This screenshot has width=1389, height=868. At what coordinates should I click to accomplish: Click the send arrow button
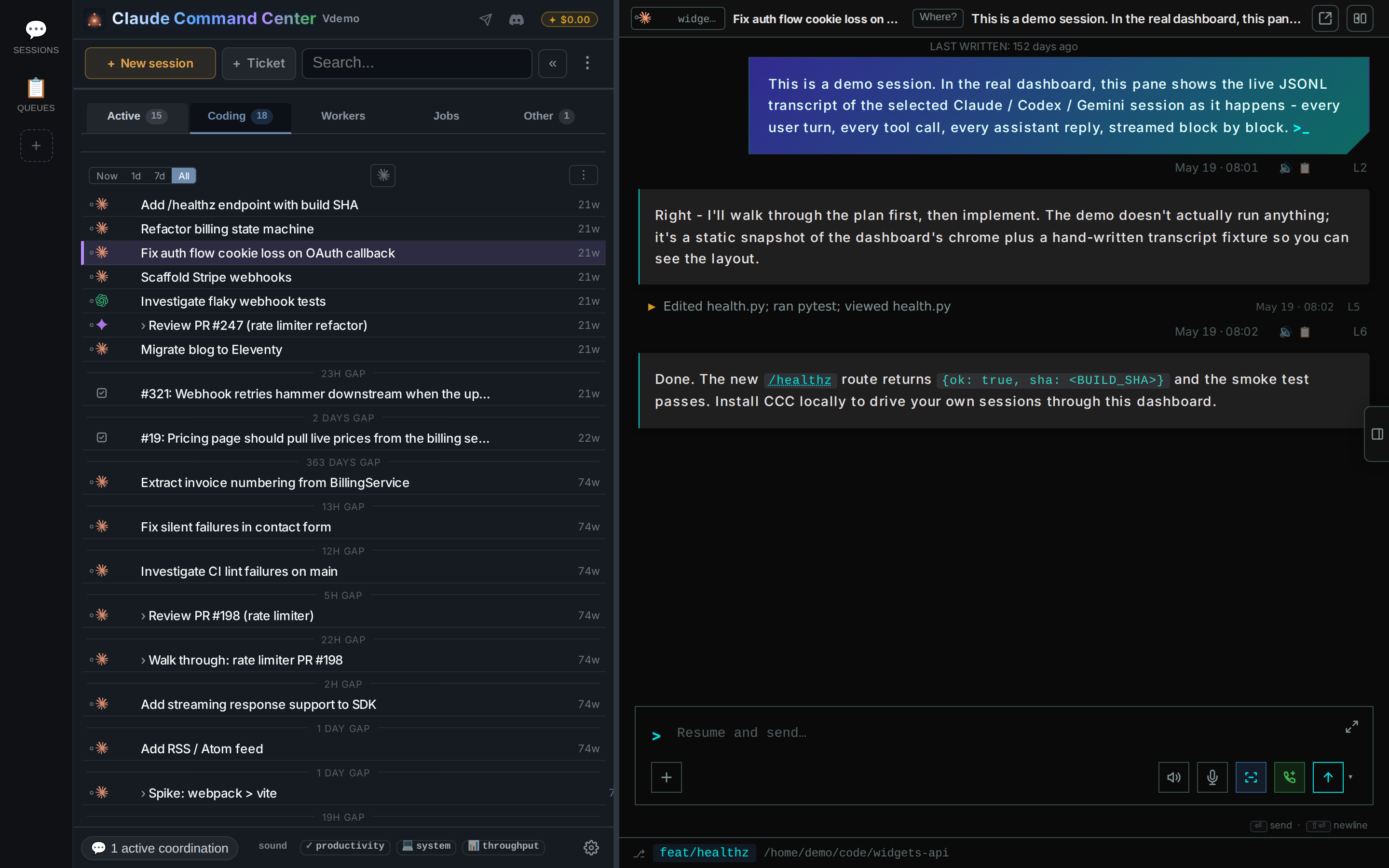point(1328,777)
